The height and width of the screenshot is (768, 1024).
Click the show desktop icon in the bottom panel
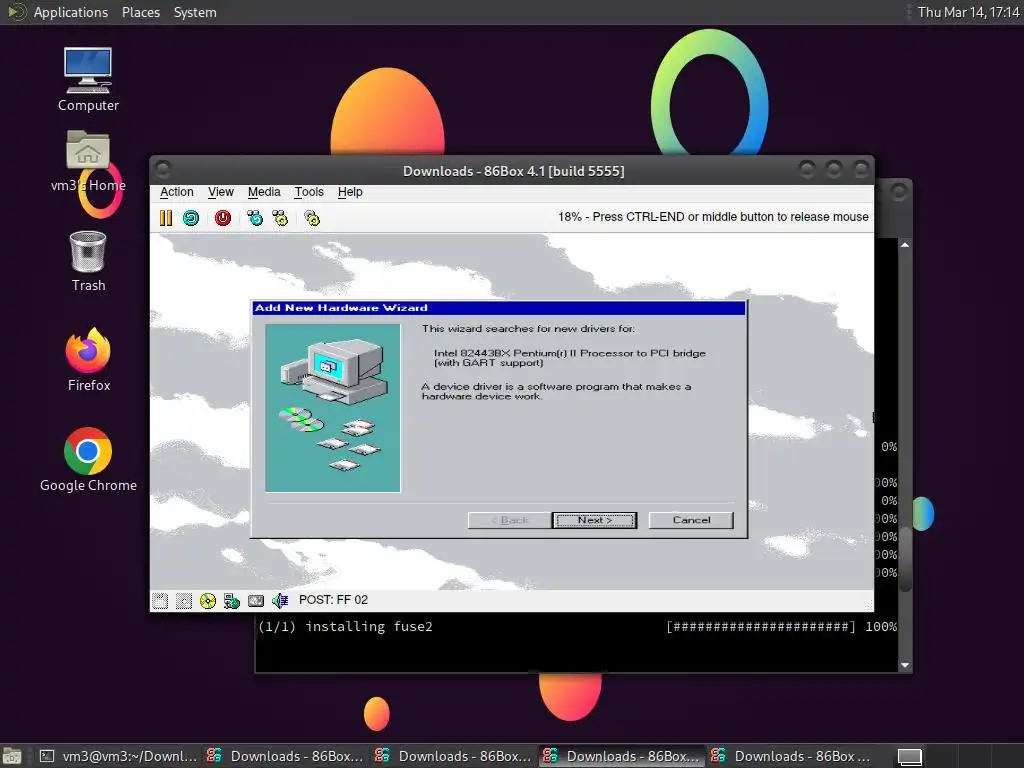click(12, 757)
